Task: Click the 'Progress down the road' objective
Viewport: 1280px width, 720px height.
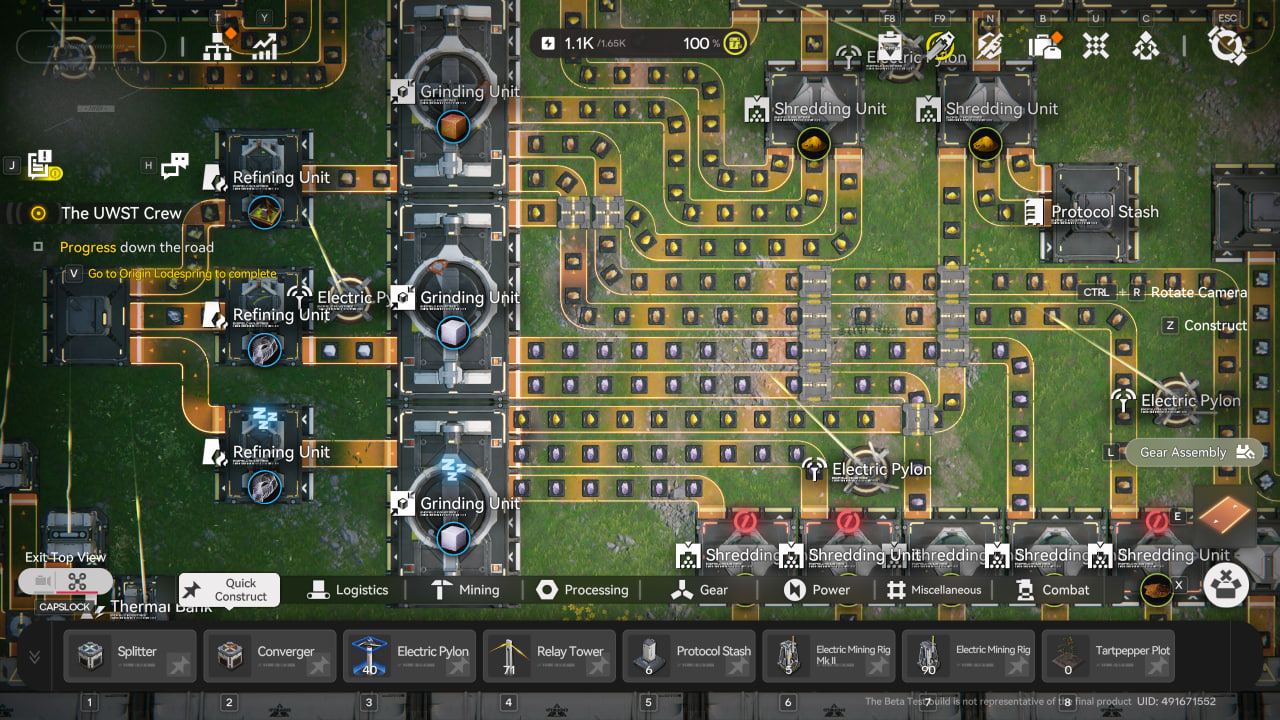Action: [x=137, y=247]
